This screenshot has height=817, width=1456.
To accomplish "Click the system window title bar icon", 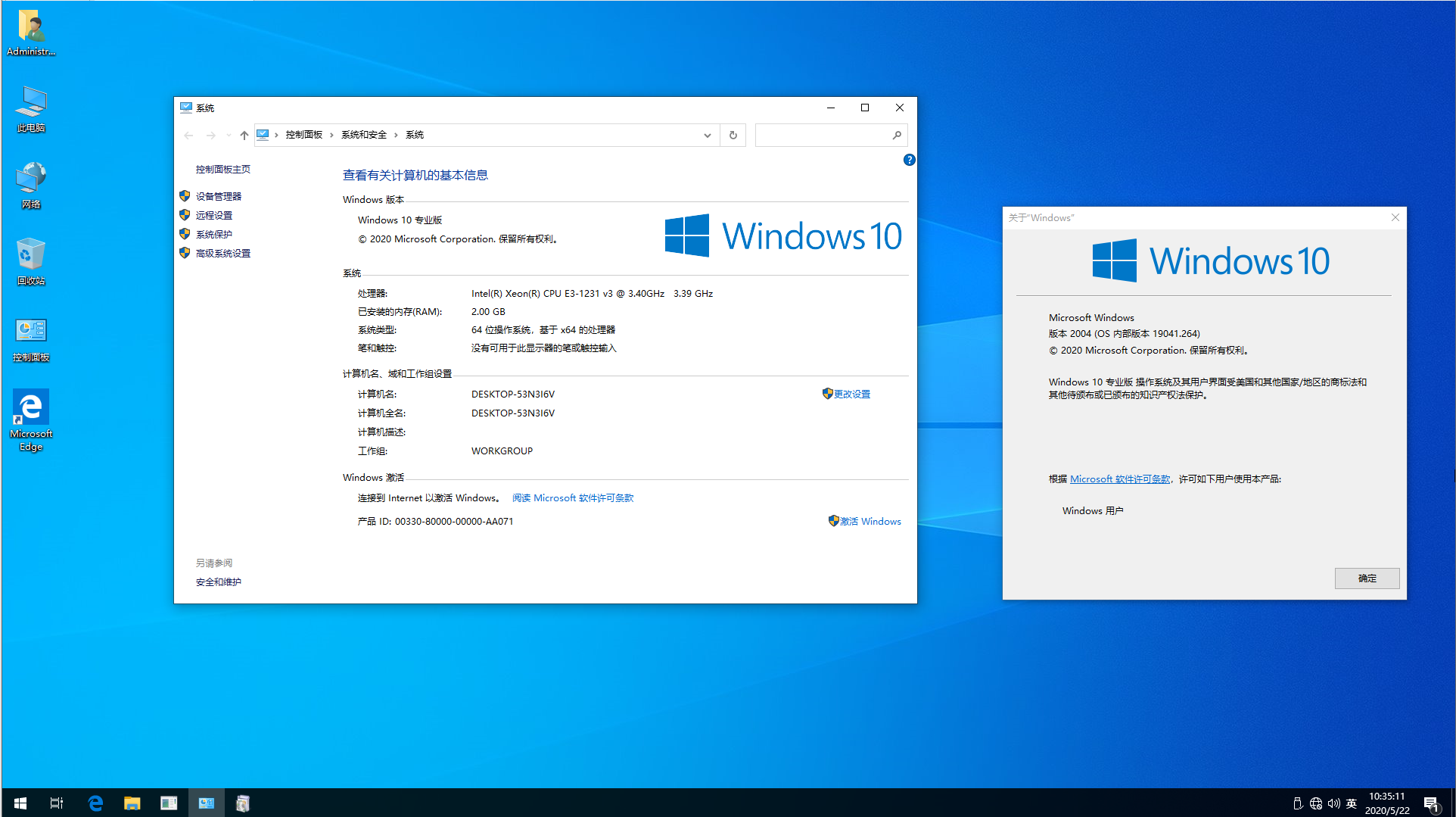I will (x=185, y=108).
